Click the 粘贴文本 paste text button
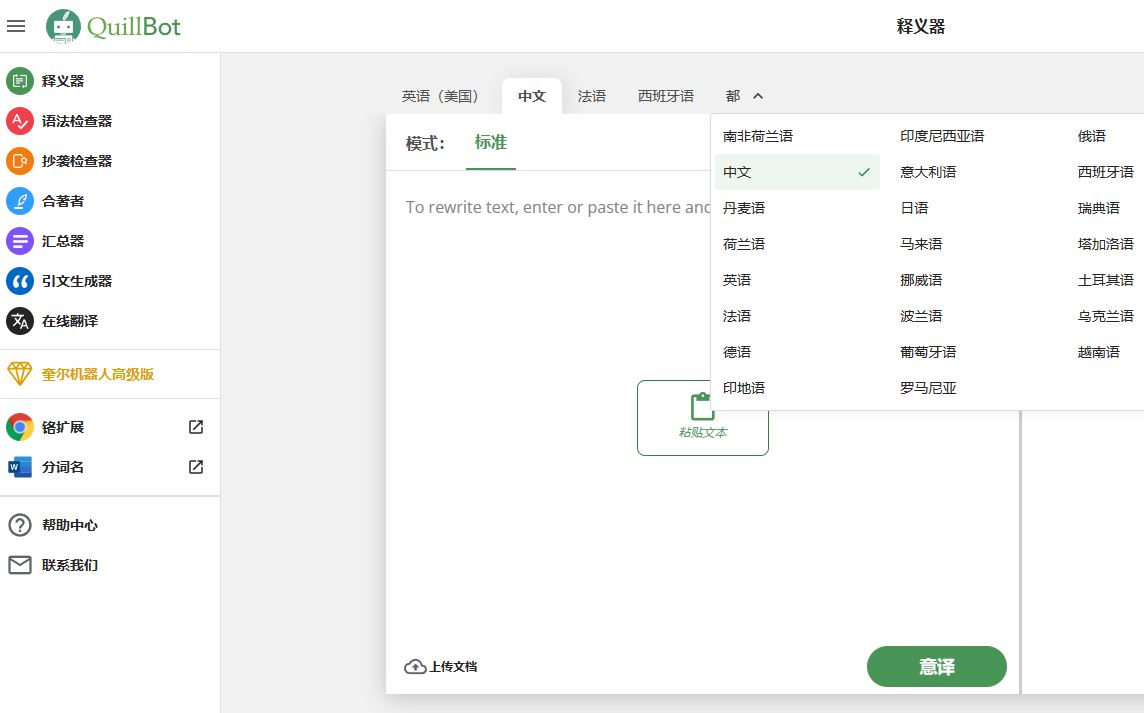The height and width of the screenshot is (713, 1144). click(x=702, y=417)
